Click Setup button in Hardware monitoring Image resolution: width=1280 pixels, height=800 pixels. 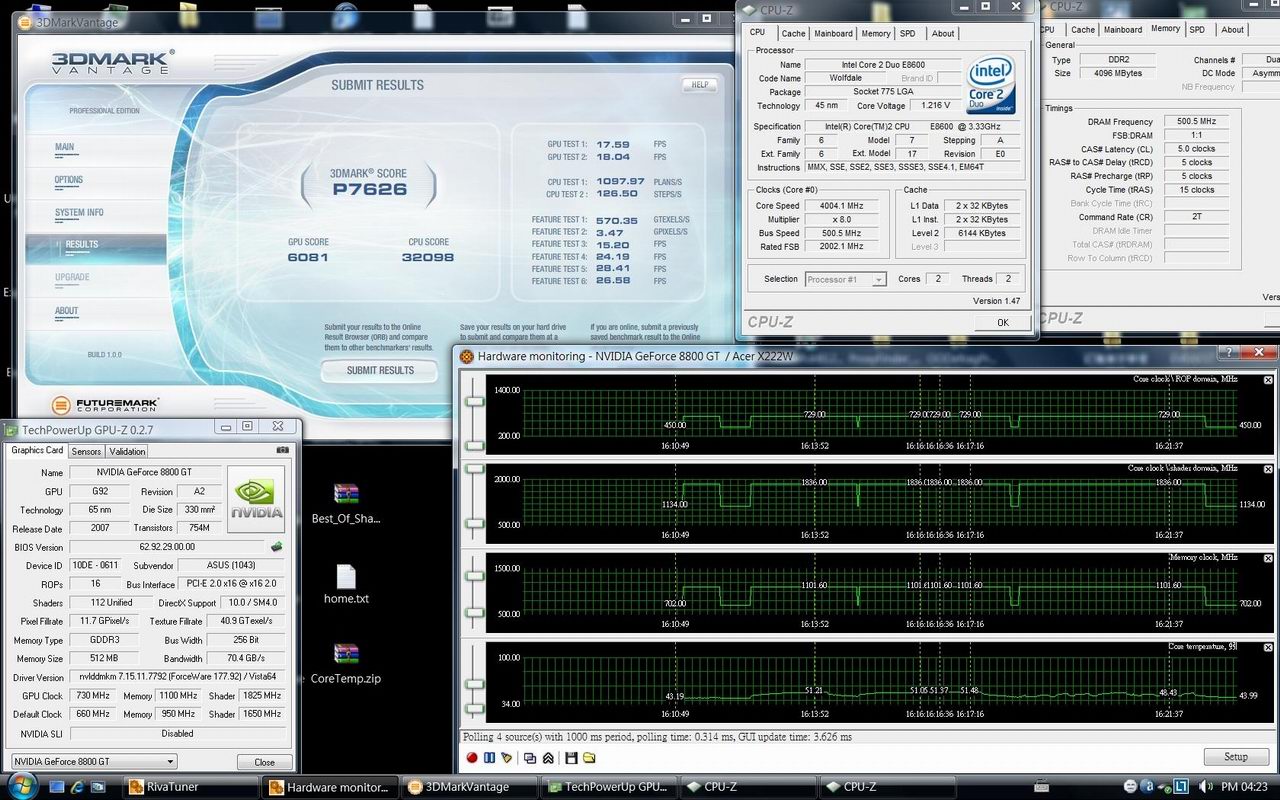[1235, 757]
